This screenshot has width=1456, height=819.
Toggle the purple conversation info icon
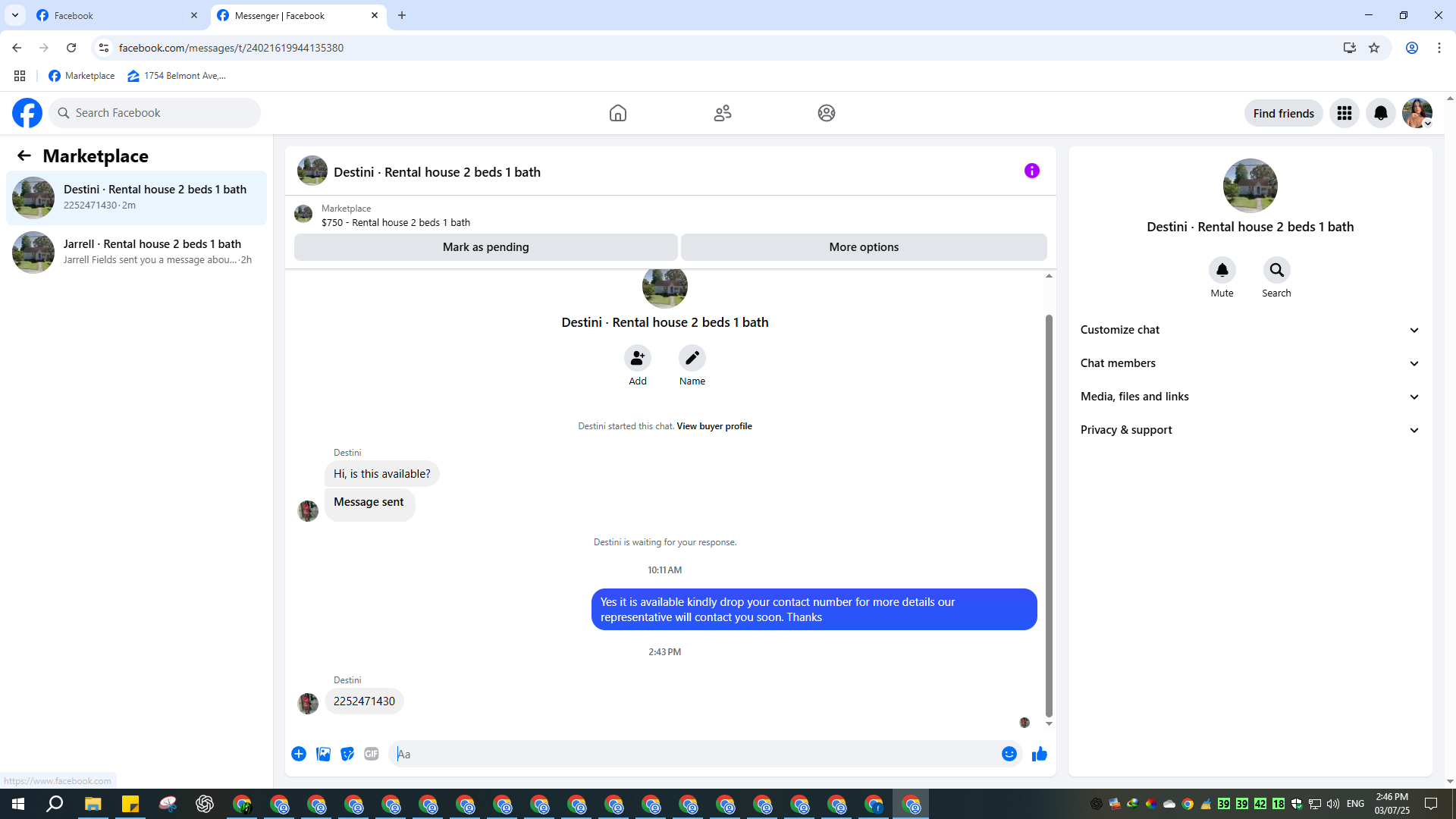[x=1031, y=171]
